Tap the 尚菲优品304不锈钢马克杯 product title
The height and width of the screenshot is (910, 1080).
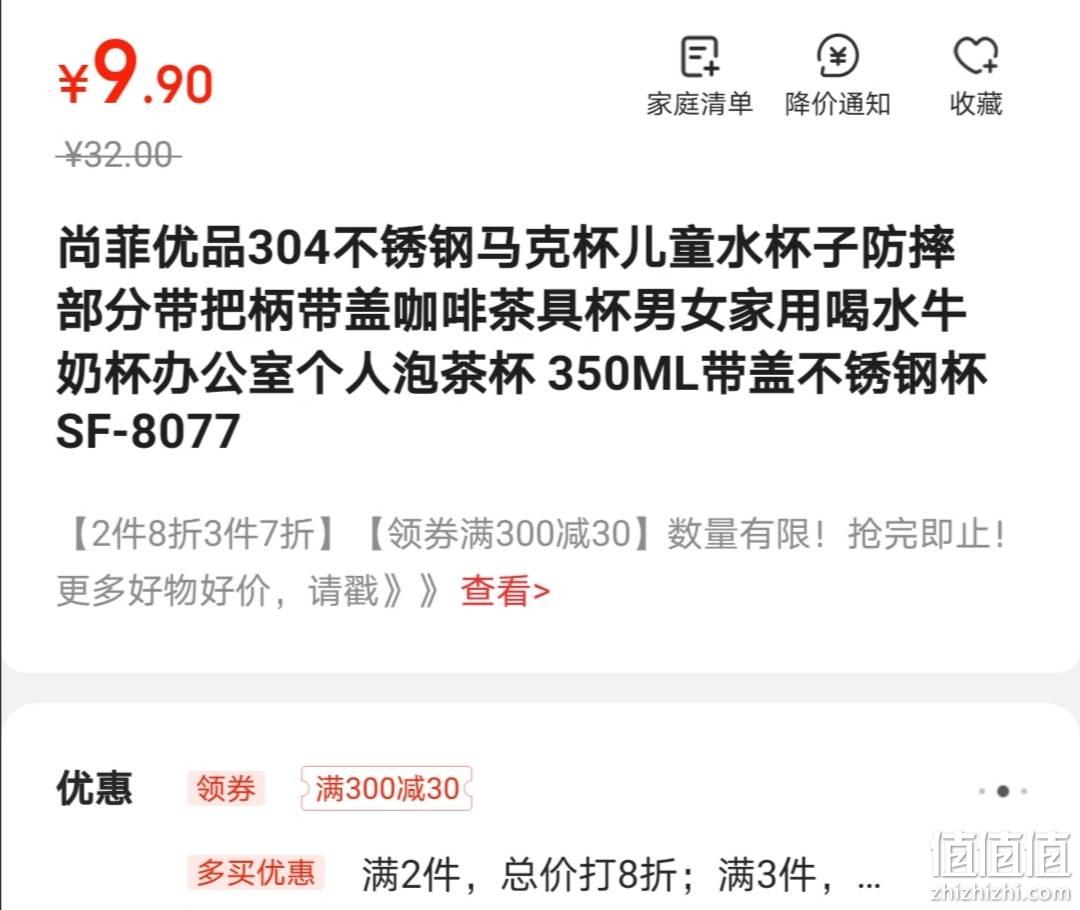coord(521,338)
